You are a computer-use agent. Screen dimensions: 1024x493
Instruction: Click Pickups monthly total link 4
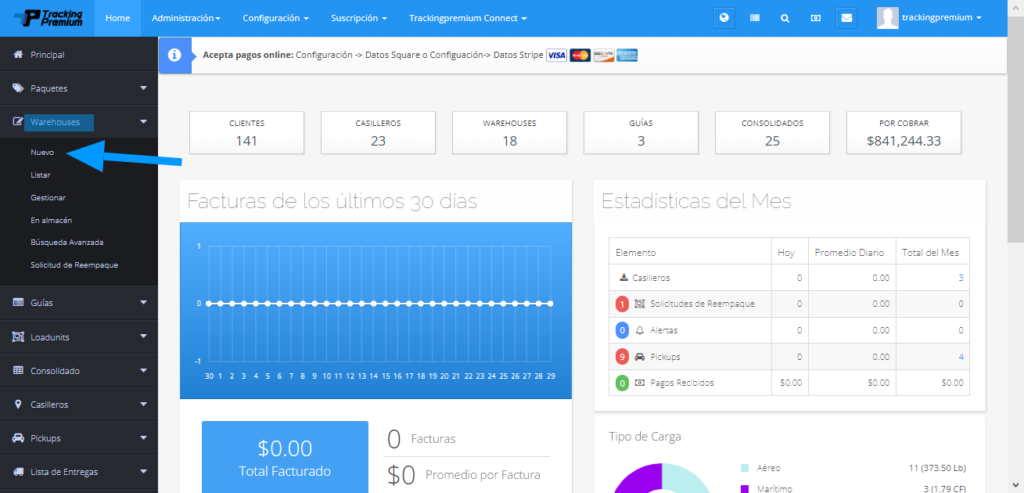point(961,357)
